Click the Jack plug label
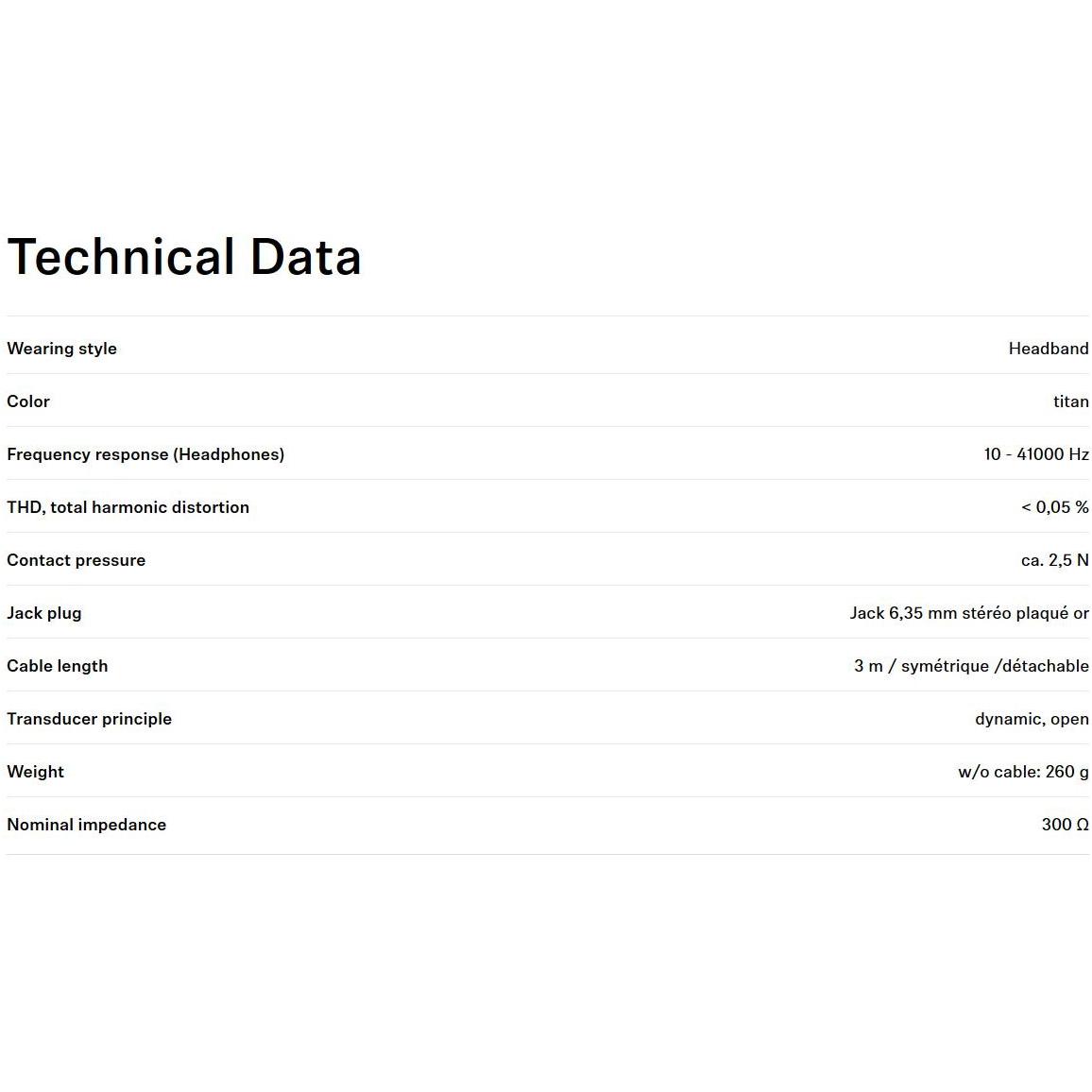 [x=43, y=613]
